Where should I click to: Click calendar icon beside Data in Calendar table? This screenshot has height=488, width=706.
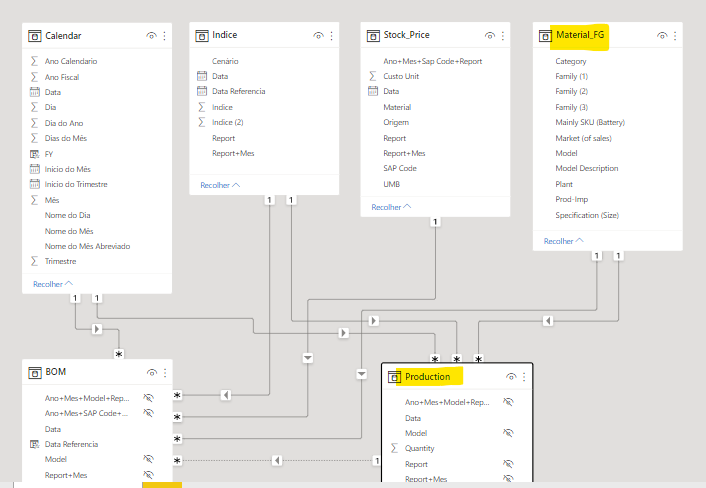tap(35, 92)
